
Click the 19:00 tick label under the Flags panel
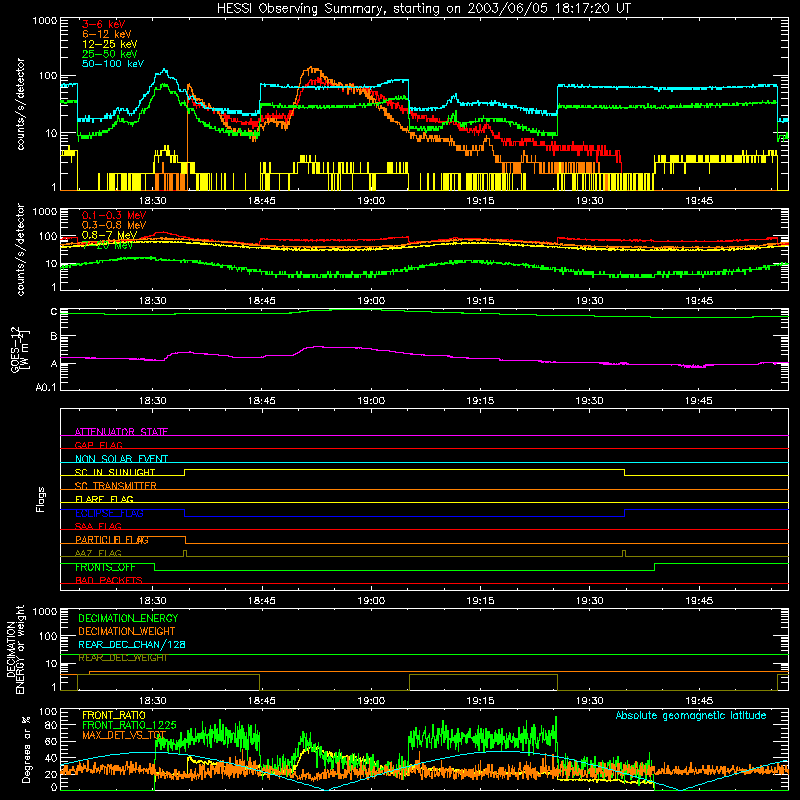tap(371, 601)
